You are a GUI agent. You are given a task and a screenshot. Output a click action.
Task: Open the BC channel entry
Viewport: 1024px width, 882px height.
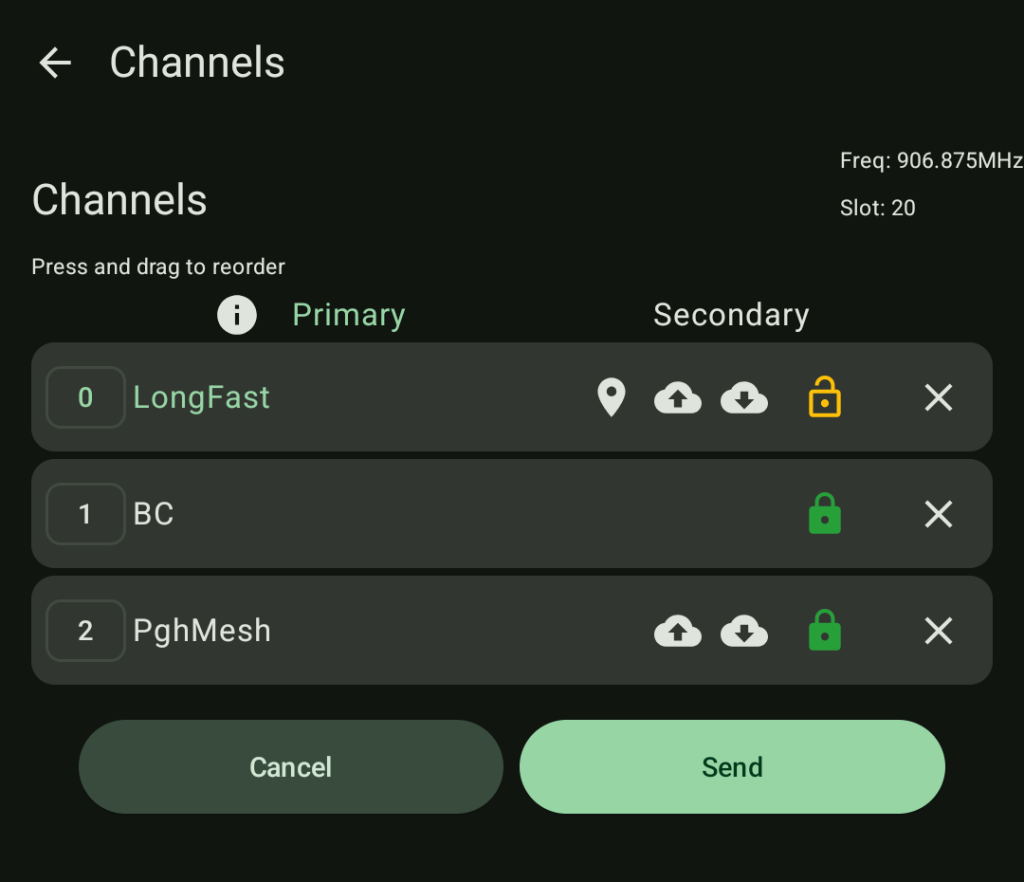154,514
